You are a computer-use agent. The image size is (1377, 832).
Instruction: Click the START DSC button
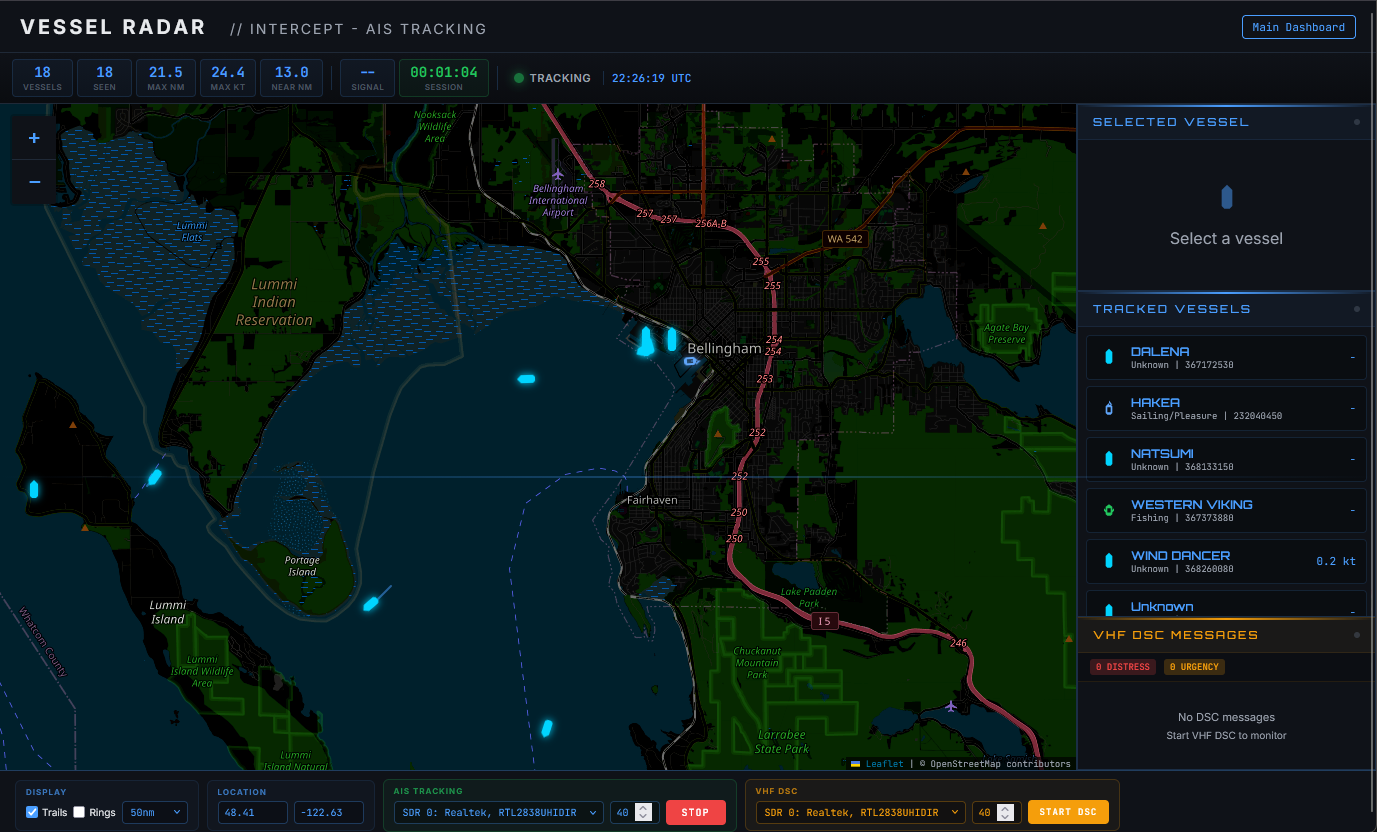point(1068,812)
